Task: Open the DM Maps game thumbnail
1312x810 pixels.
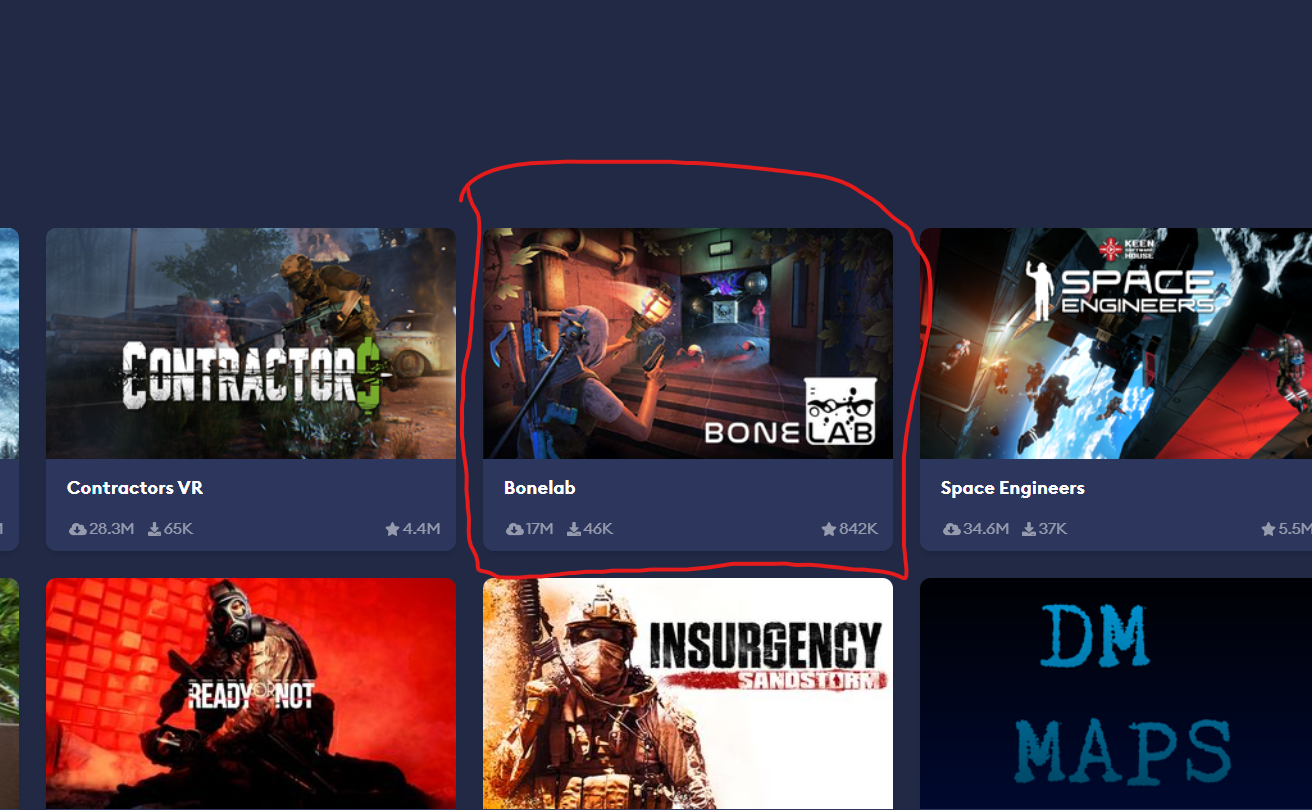Action: 1116,694
